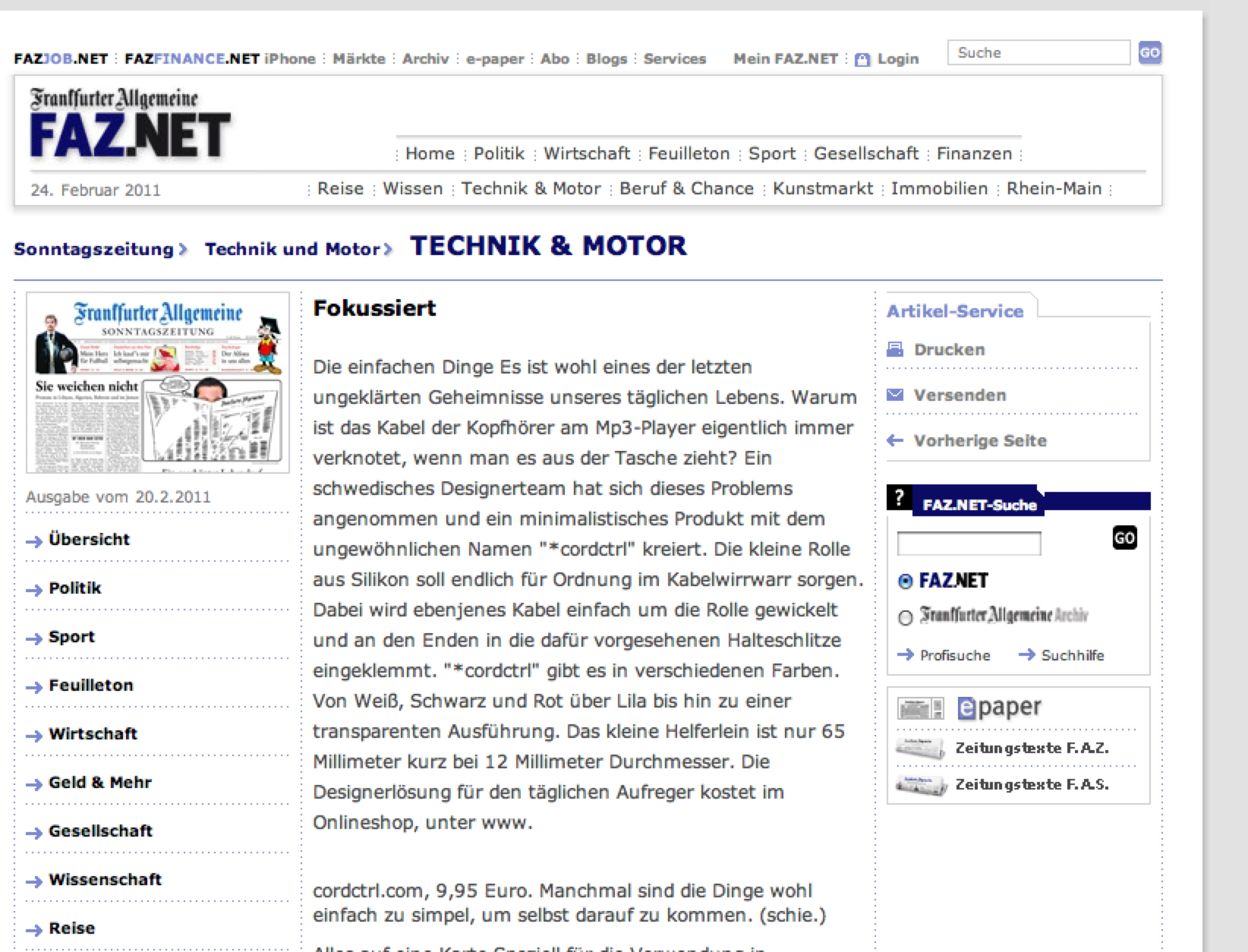Click the black GO button in FAZ.NET-Suche

pyautogui.click(x=1124, y=537)
